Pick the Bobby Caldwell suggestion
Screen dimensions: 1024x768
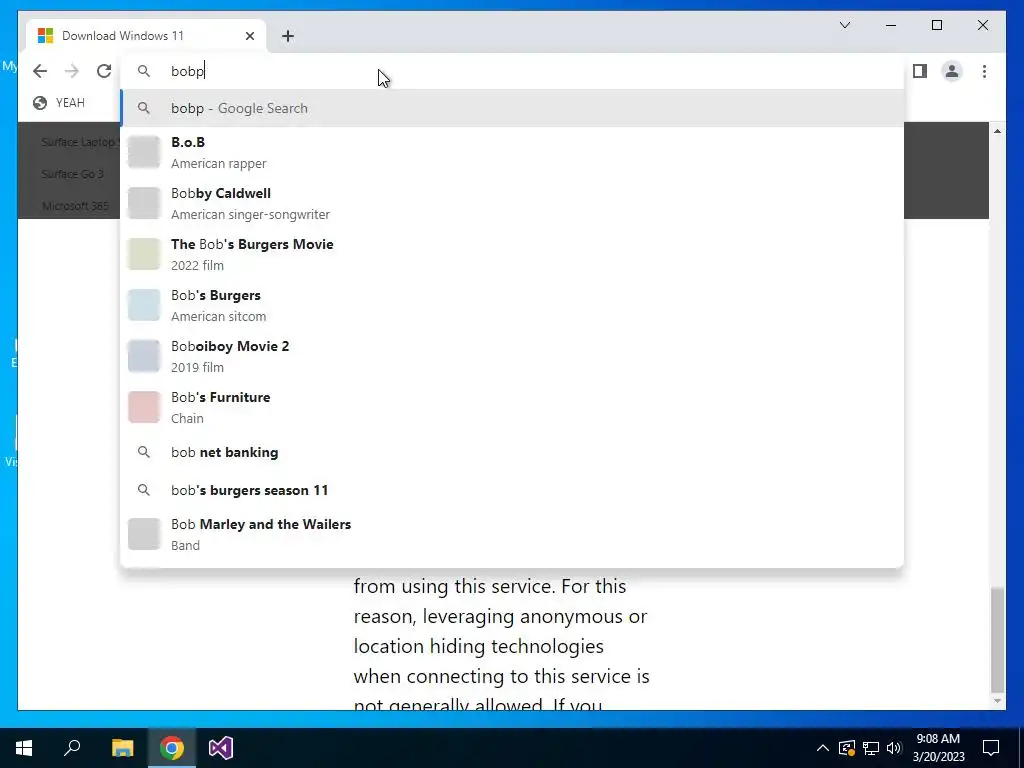[x=513, y=203]
